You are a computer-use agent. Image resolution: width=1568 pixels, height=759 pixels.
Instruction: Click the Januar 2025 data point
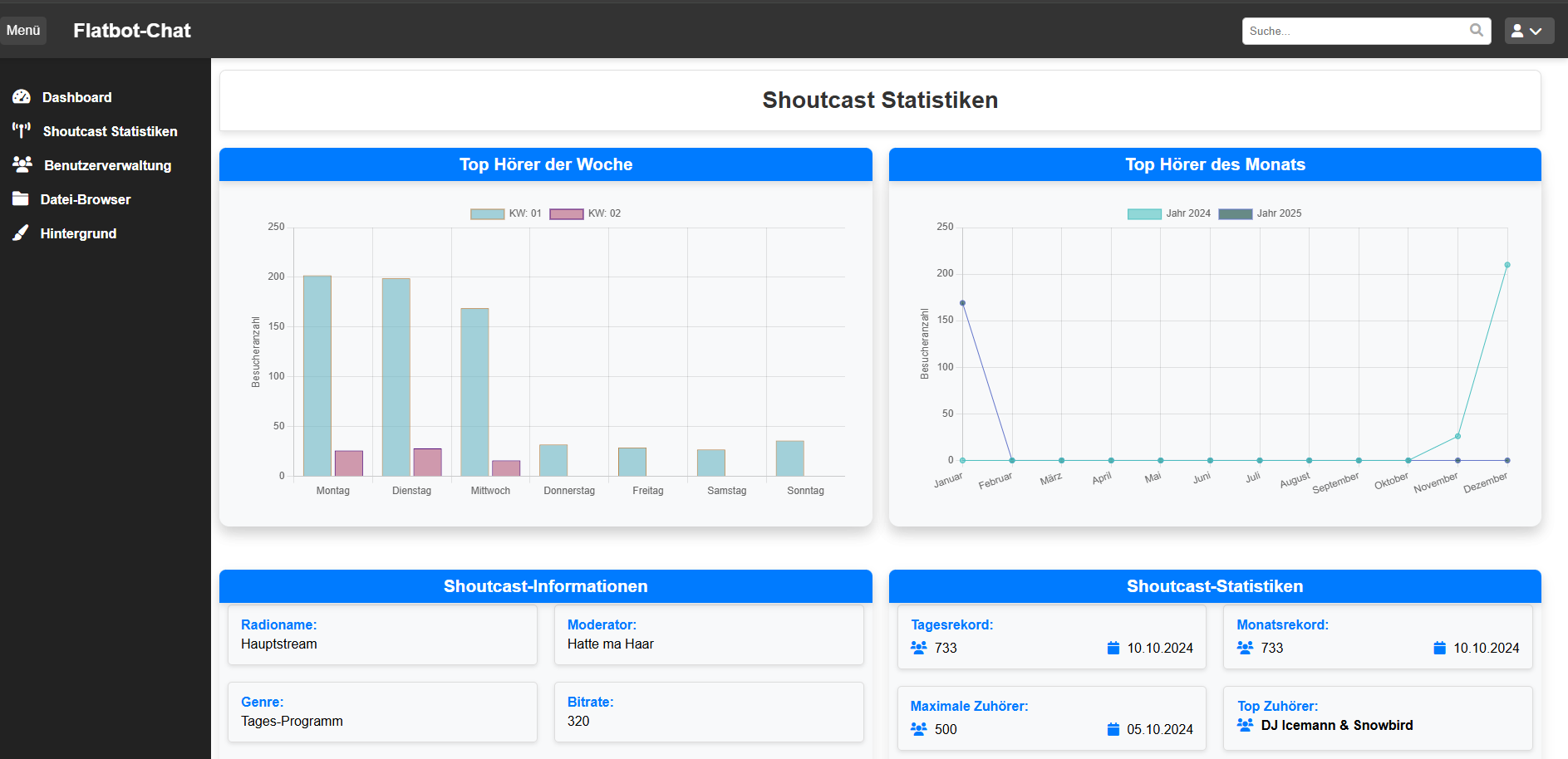962,303
